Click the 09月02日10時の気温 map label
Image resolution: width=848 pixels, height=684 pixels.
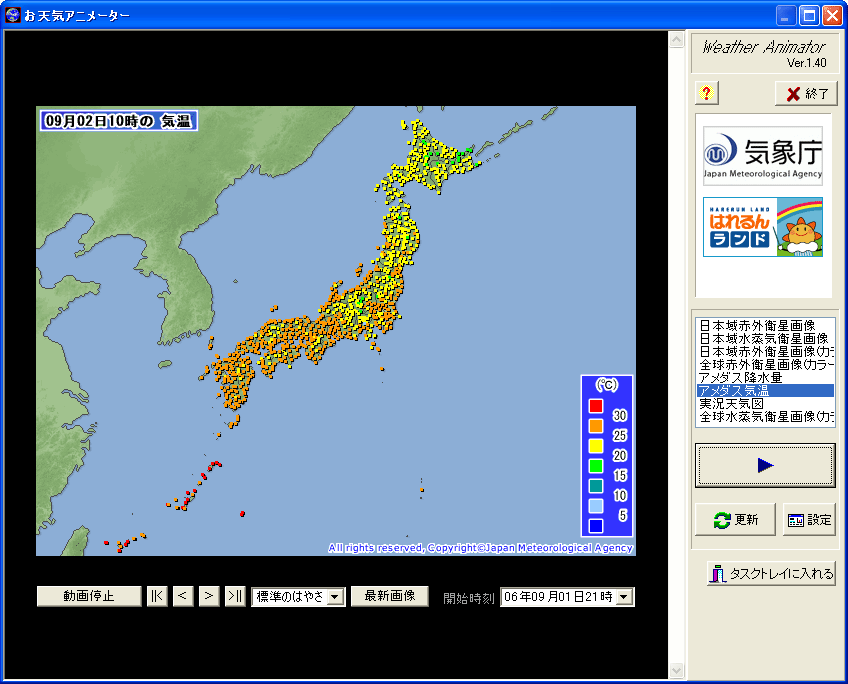(x=118, y=121)
